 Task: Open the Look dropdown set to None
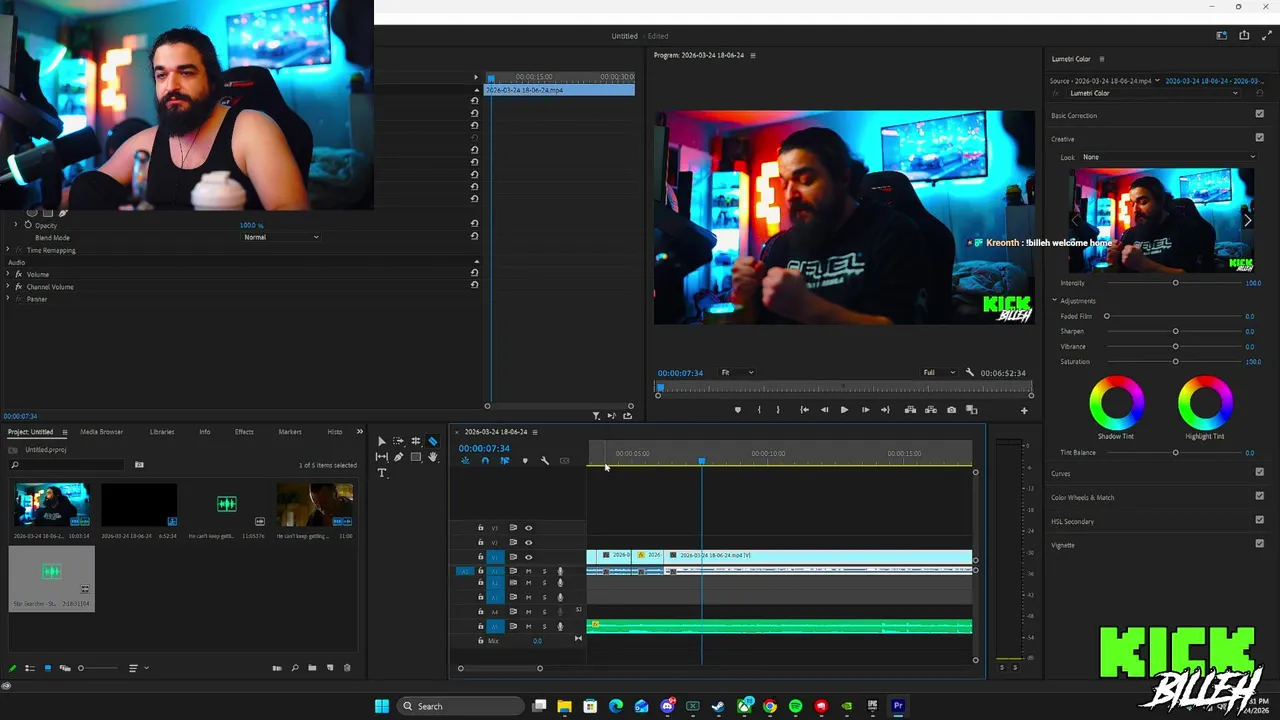pyautogui.click(x=1169, y=157)
